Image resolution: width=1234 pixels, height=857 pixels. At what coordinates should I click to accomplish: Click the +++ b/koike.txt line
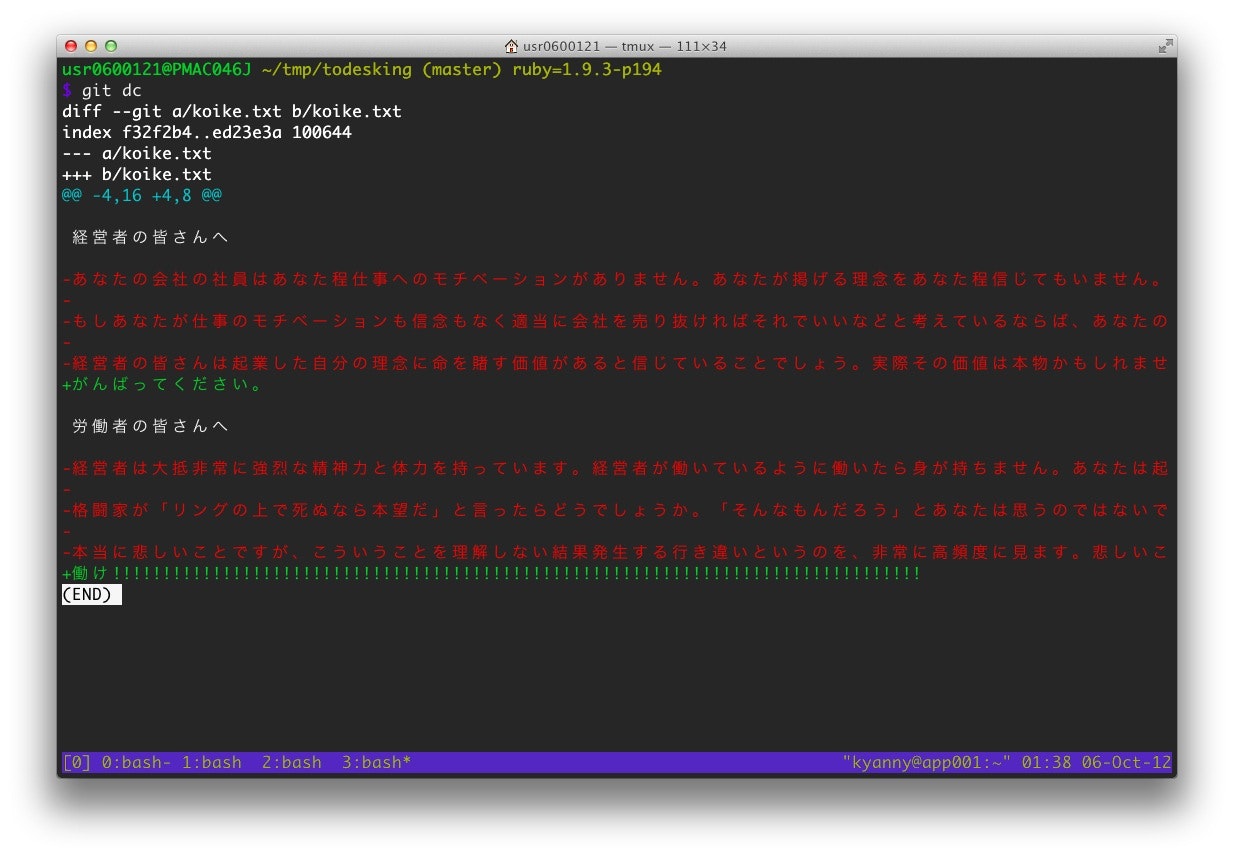[137, 175]
